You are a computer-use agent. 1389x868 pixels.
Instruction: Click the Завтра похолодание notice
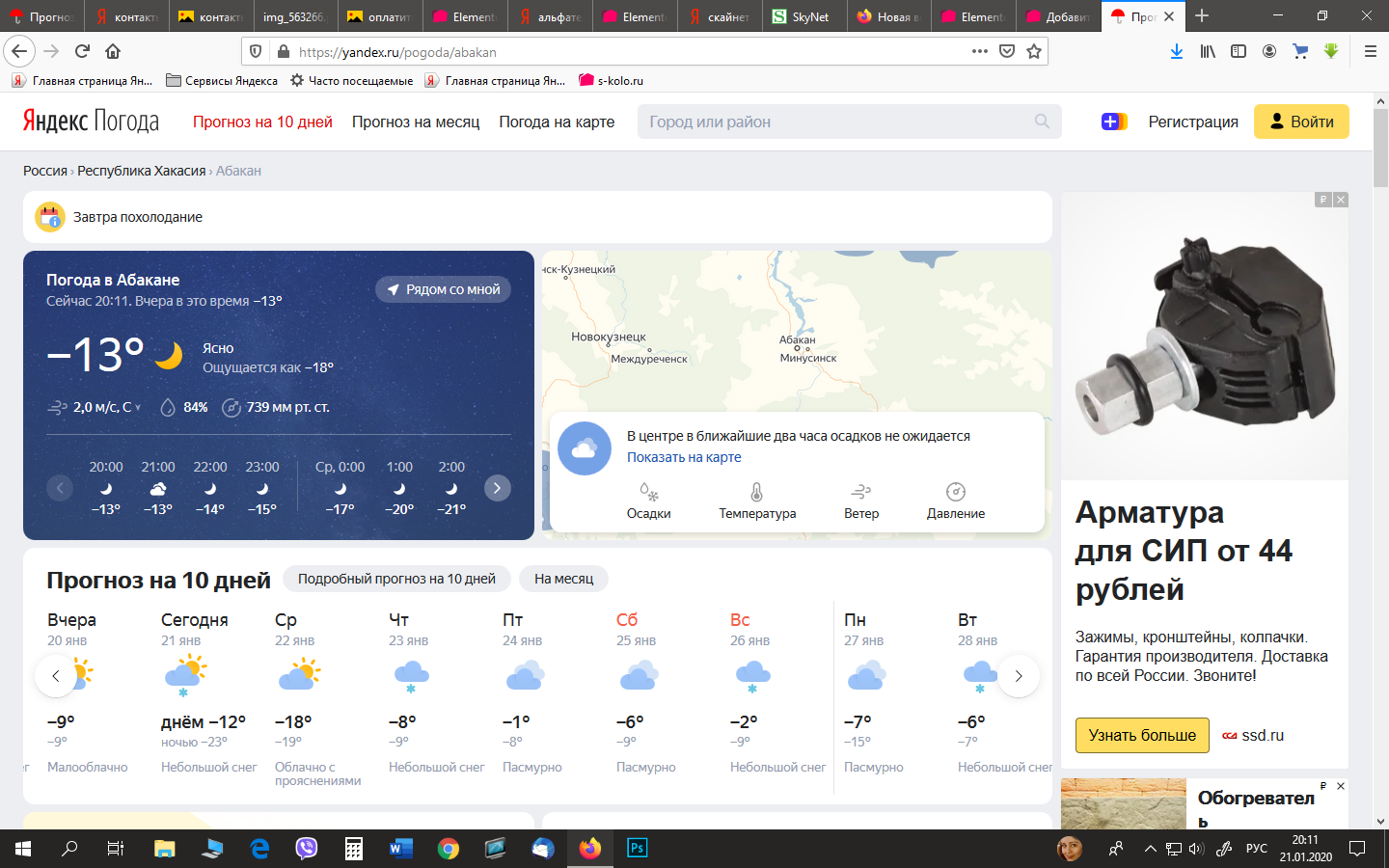point(537,217)
